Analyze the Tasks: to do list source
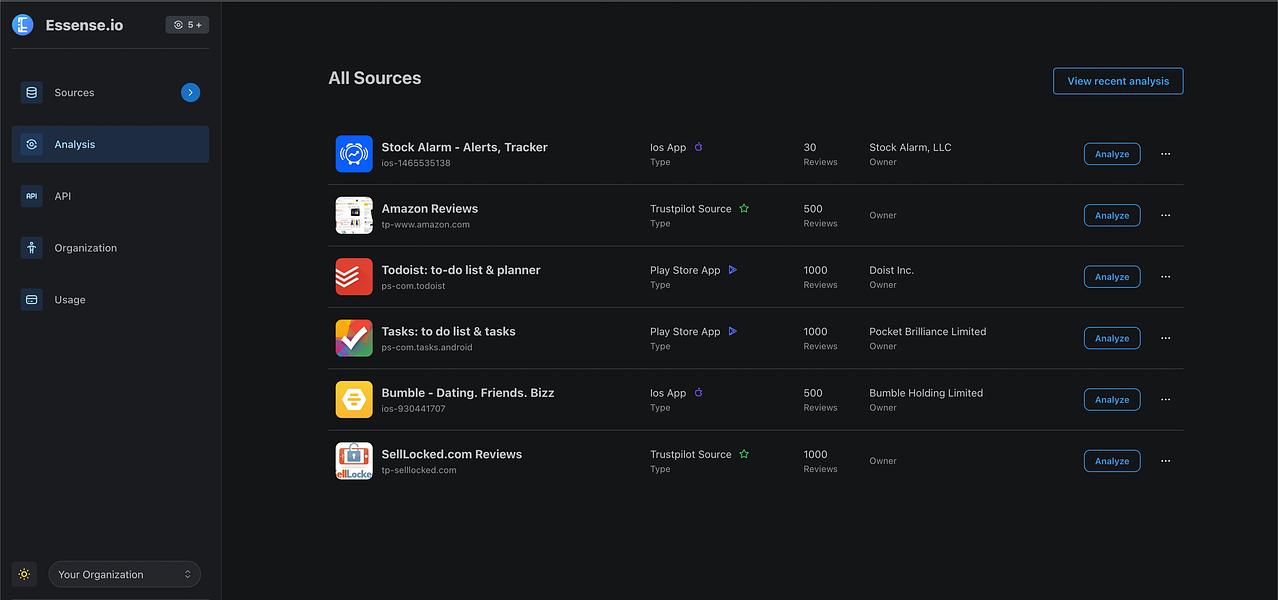This screenshot has width=1278, height=600. [1112, 338]
